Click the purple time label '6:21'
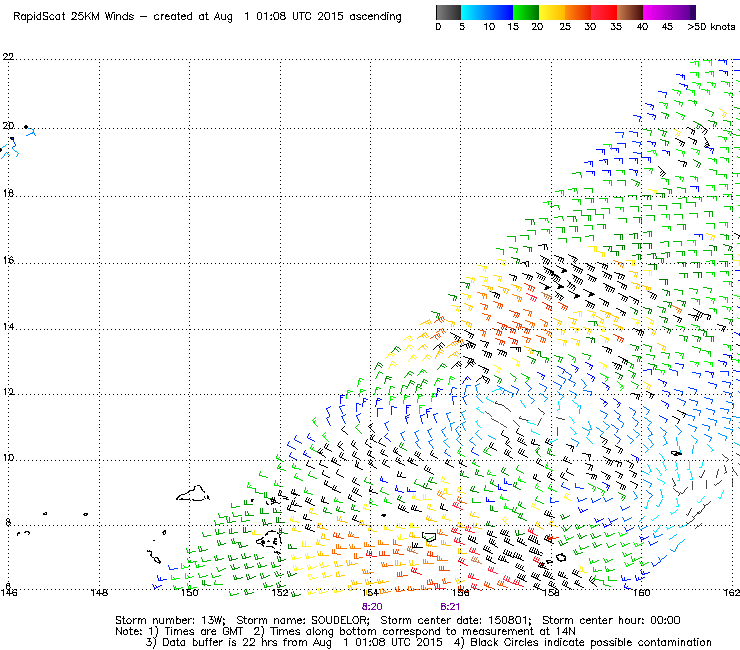This screenshot has height=650, width=740. tap(450, 607)
